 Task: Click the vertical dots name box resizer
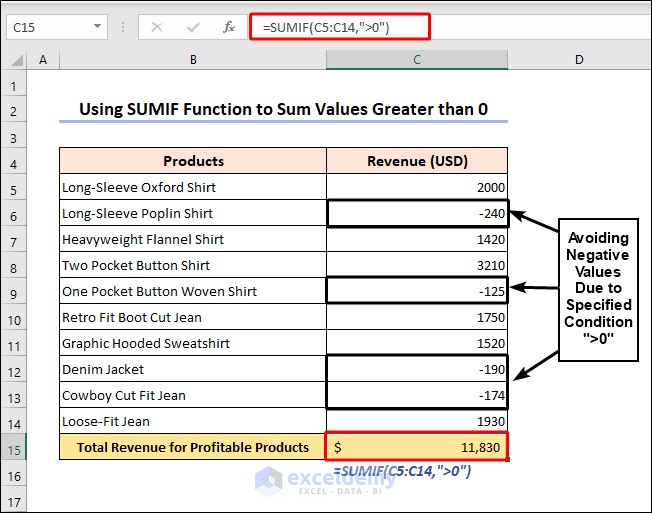pyautogui.click(x=123, y=27)
